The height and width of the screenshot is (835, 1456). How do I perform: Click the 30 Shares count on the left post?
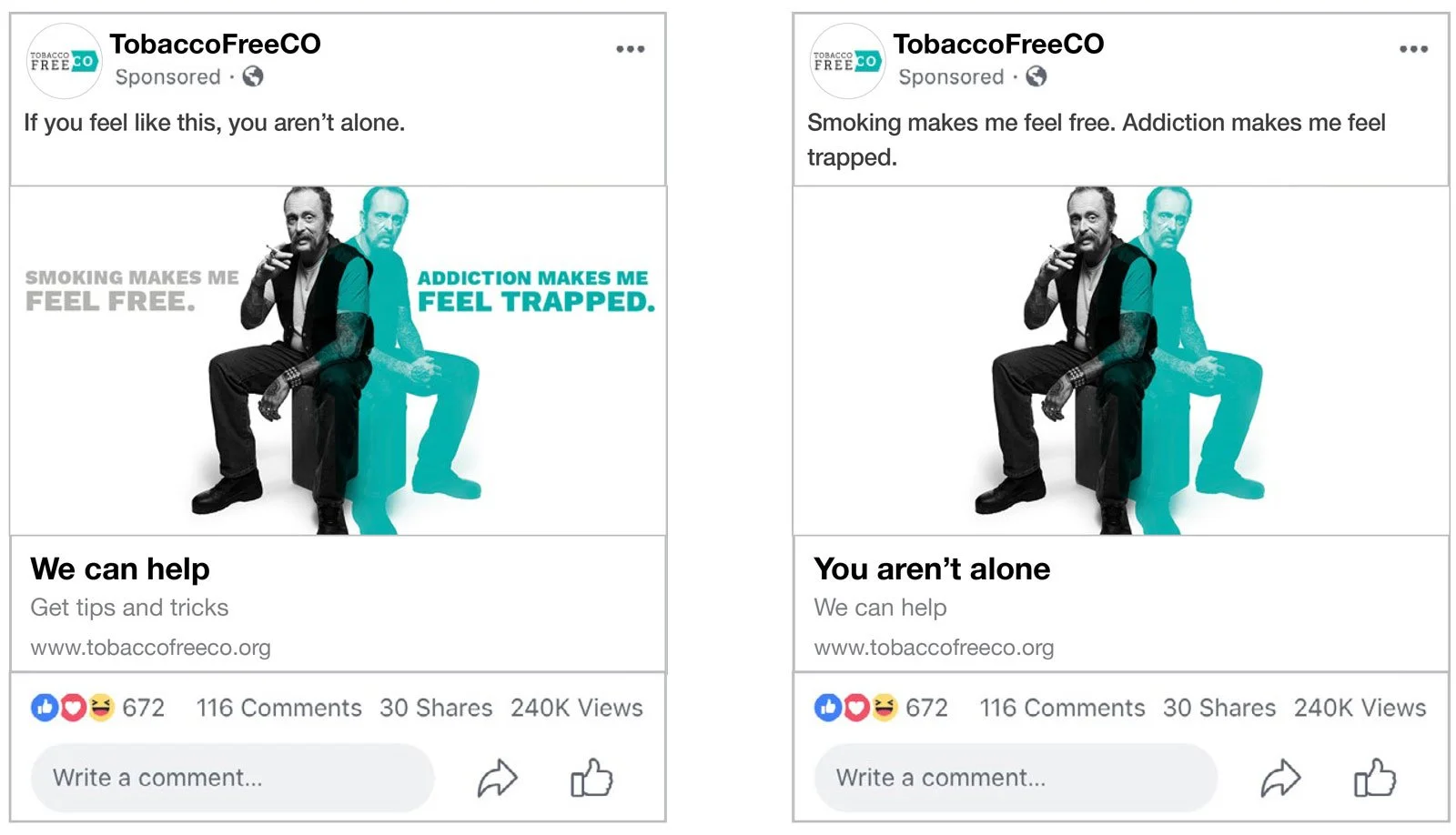click(x=436, y=708)
